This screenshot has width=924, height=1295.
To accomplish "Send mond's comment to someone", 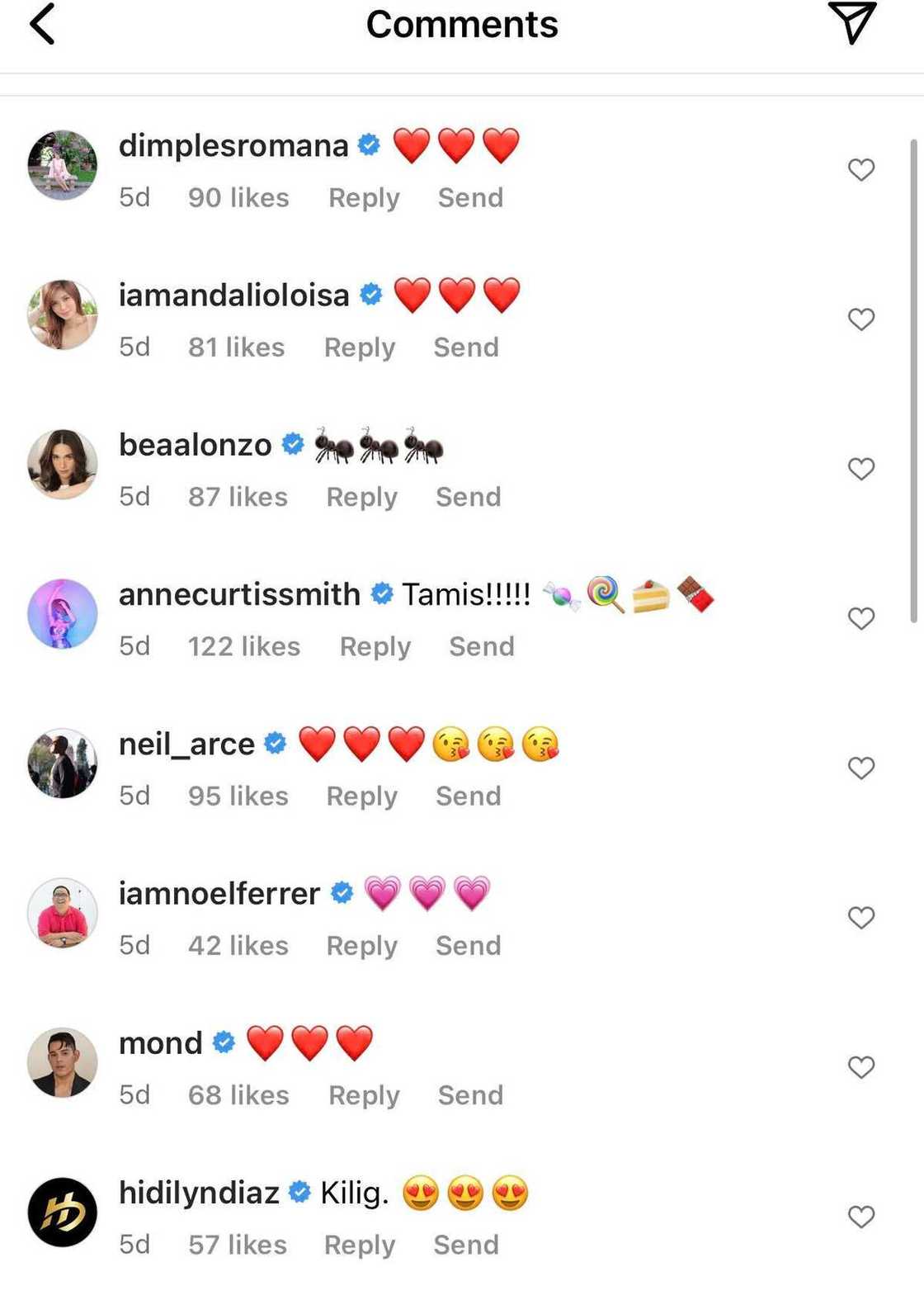I will point(470,1095).
